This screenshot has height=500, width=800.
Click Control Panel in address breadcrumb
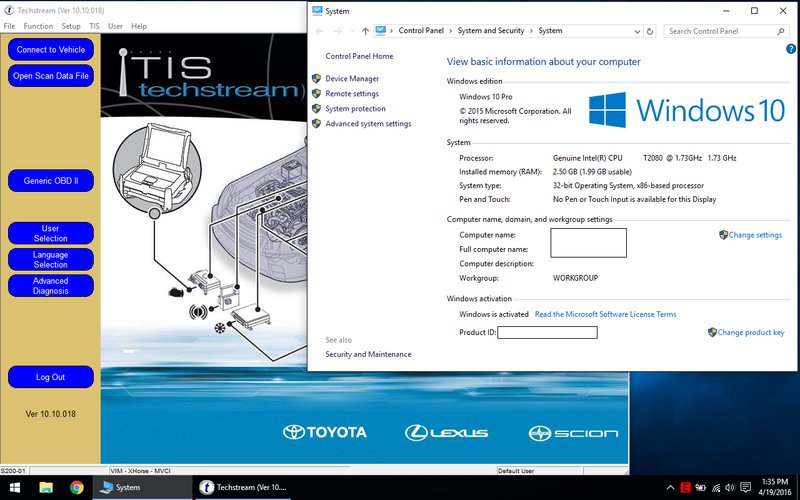pyautogui.click(x=421, y=31)
